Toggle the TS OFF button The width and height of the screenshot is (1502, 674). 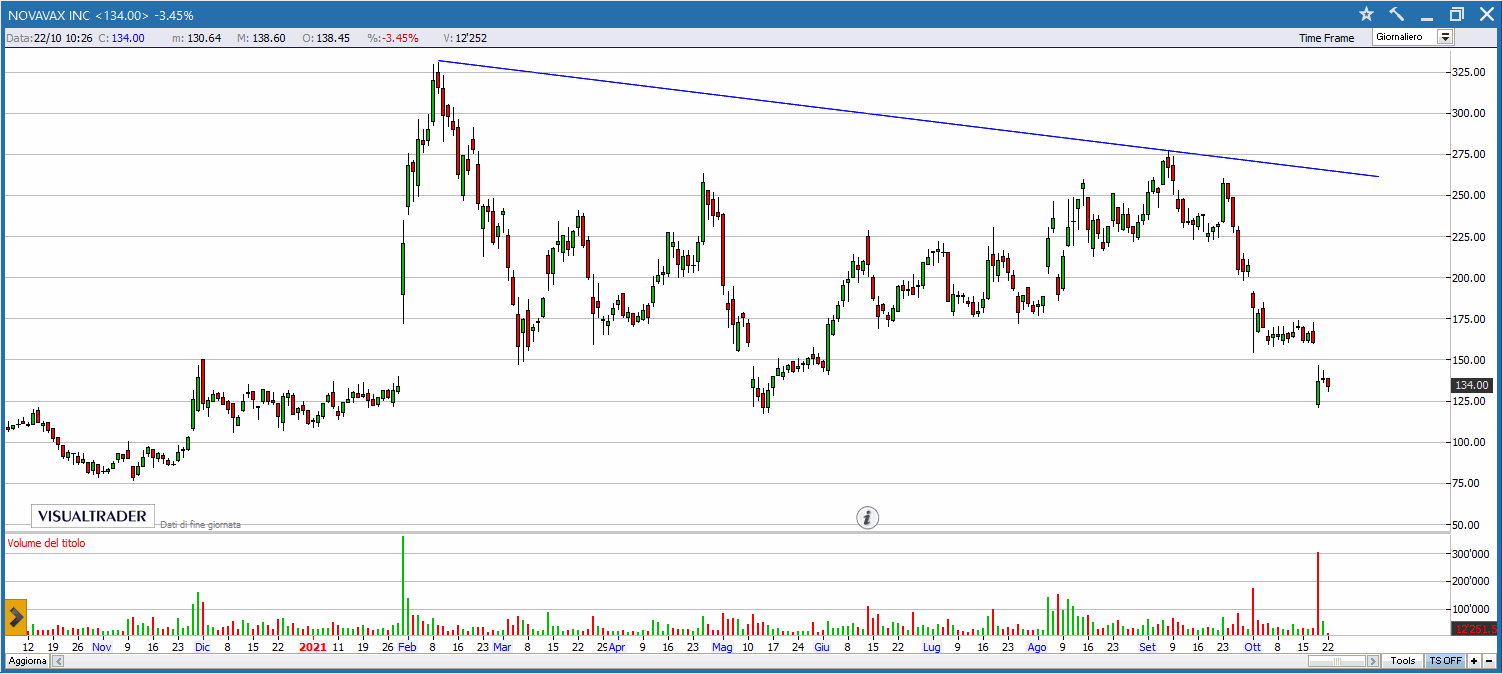[1445, 661]
